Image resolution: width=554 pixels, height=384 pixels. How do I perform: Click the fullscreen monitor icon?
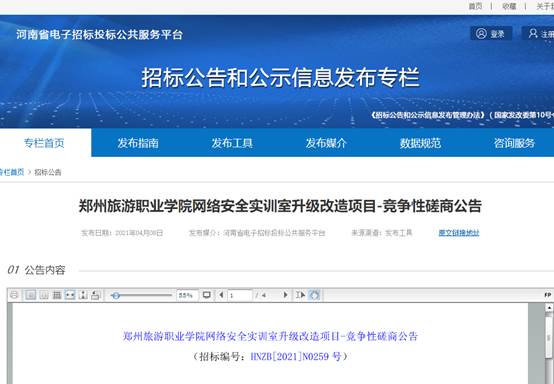coord(207,295)
